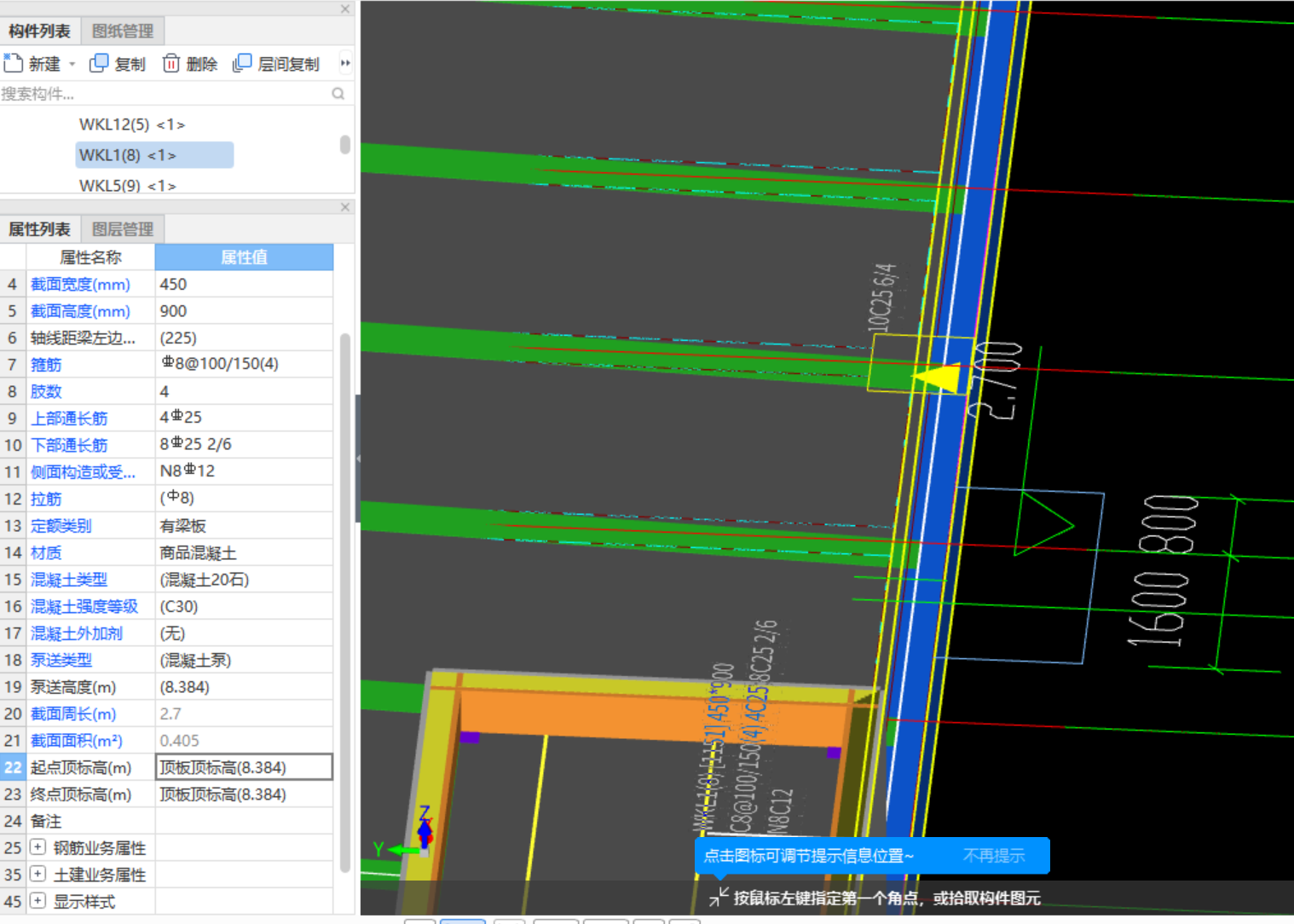This screenshot has width=1294, height=924.
Task: Click the component list scrollbar
Action: (x=345, y=144)
